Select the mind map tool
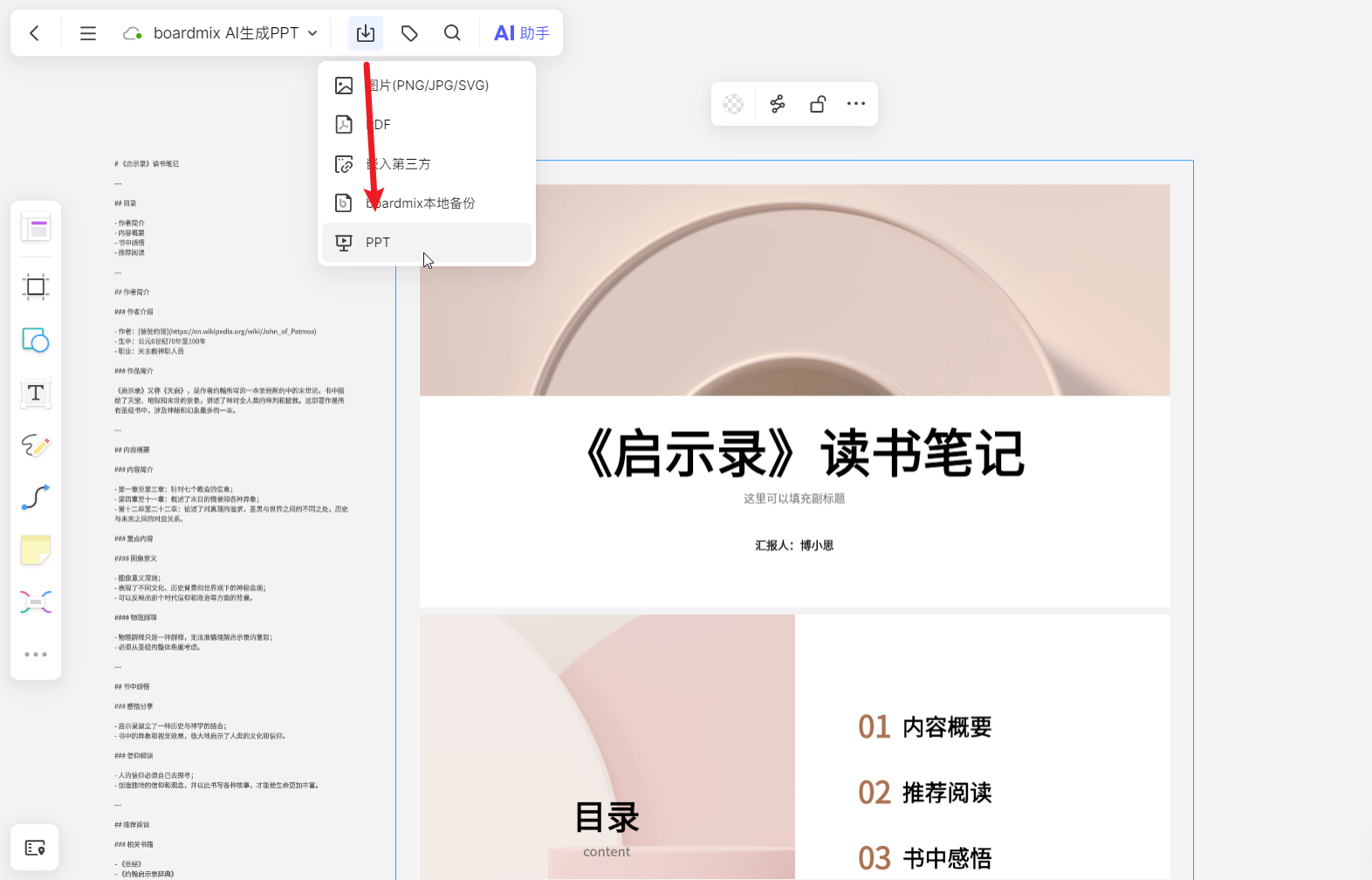This screenshot has width=1372, height=880. pyautogui.click(x=36, y=602)
